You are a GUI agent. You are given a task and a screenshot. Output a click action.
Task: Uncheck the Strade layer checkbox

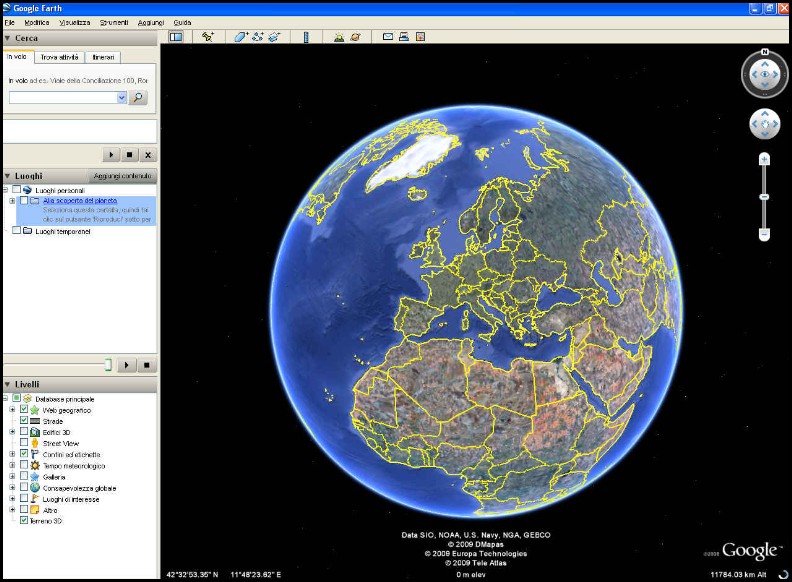[x=23, y=420]
